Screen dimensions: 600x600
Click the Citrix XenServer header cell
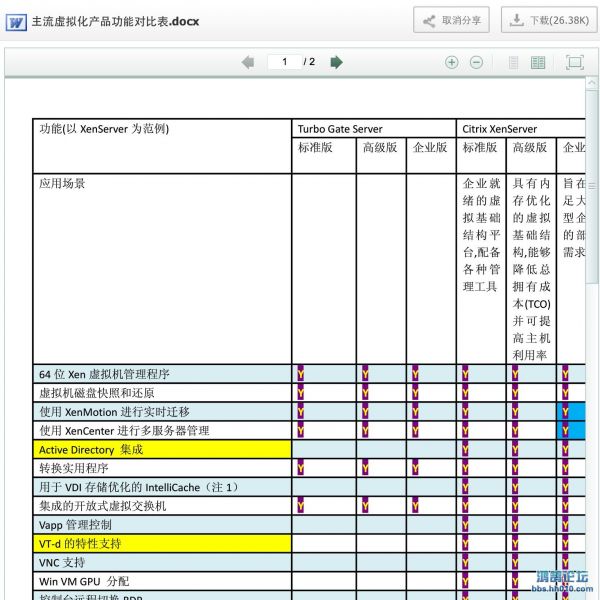(520, 129)
